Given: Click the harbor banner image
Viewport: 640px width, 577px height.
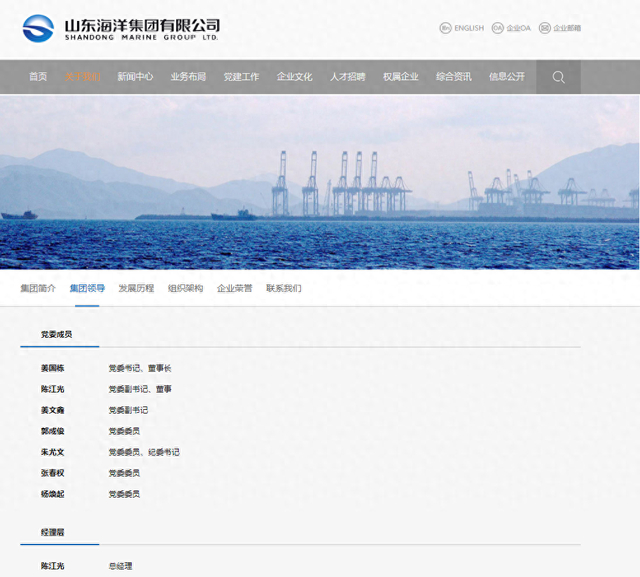Looking at the screenshot, I should (x=320, y=182).
